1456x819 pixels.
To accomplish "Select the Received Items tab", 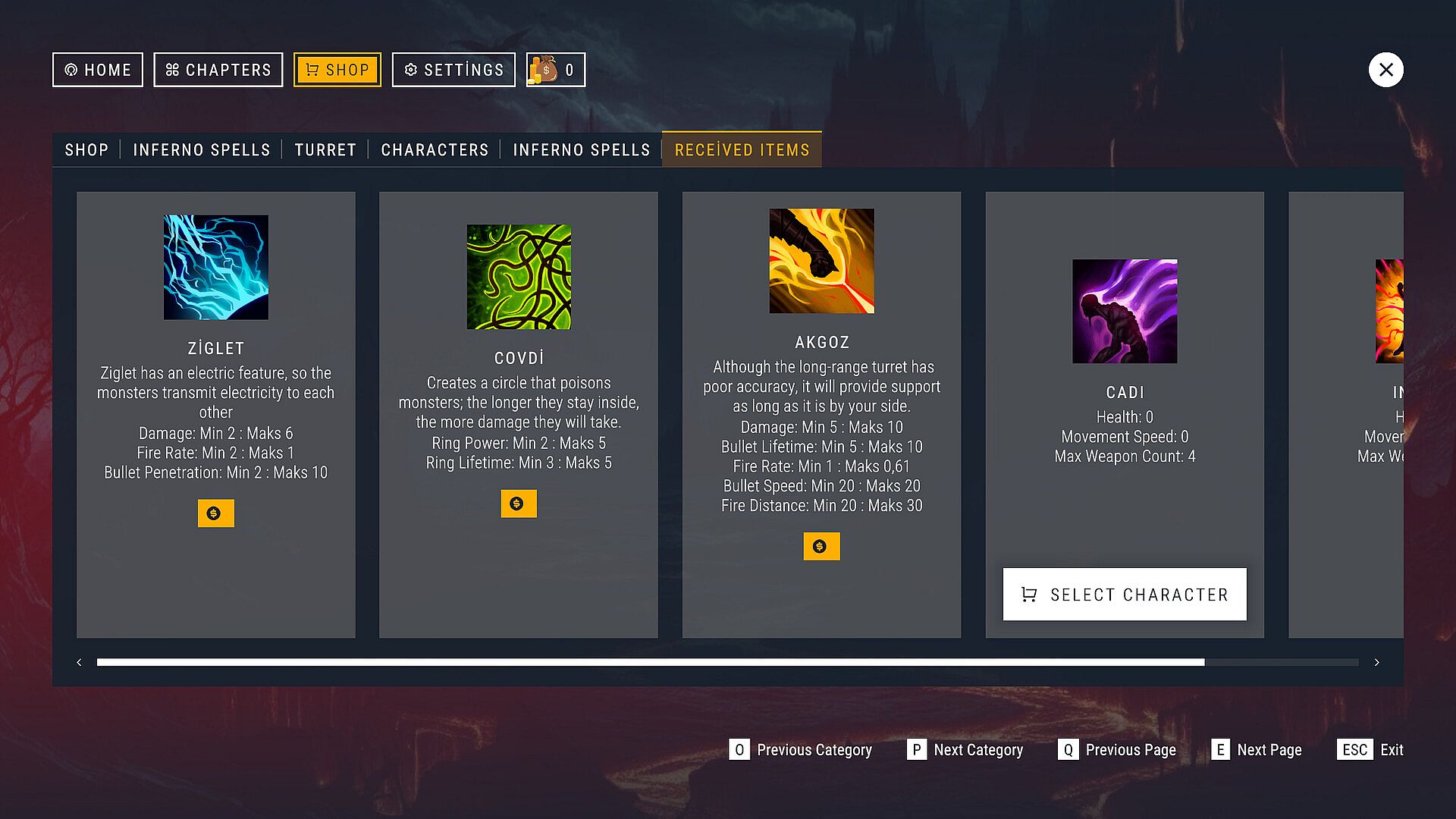I will pos(742,149).
